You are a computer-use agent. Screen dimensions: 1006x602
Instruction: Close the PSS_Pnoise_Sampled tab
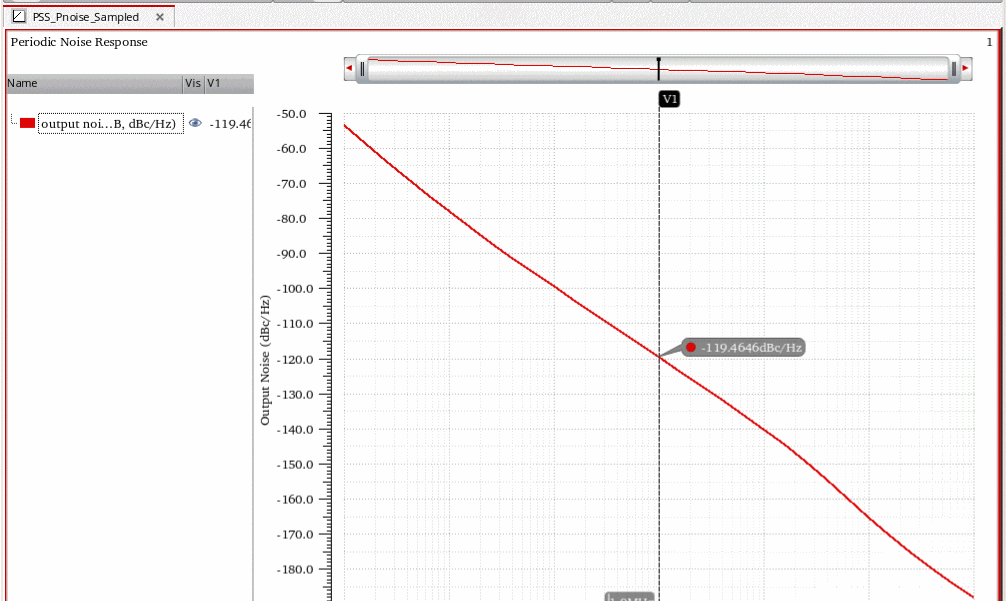point(160,17)
